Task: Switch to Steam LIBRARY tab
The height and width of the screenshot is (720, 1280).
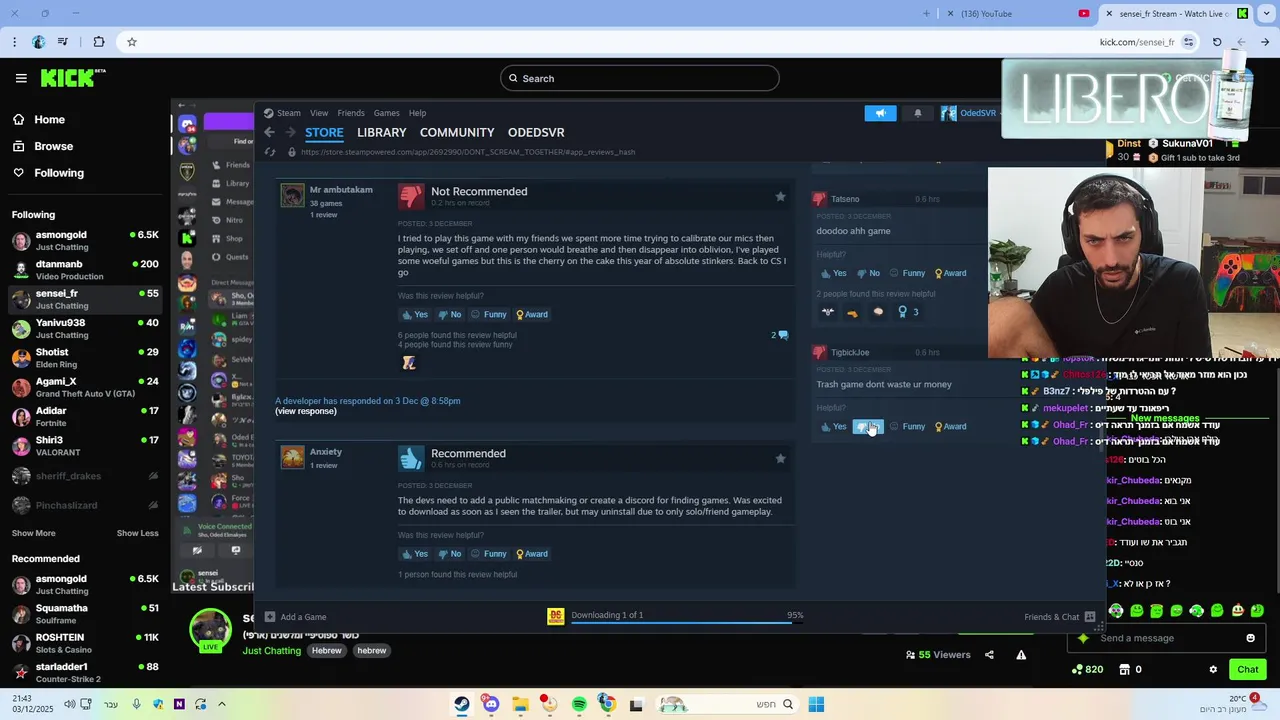Action: click(x=381, y=132)
